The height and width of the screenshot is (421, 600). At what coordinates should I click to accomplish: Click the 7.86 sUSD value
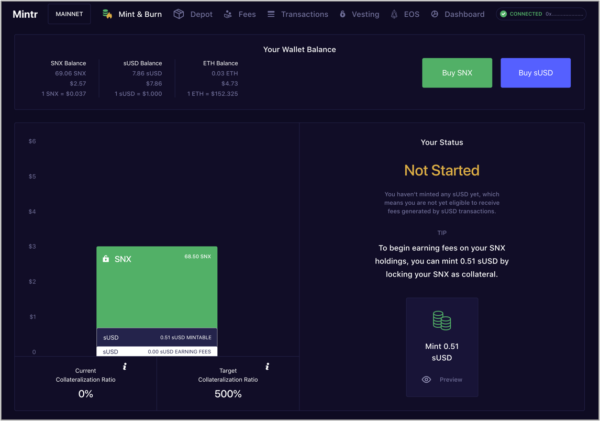pos(147,73)
